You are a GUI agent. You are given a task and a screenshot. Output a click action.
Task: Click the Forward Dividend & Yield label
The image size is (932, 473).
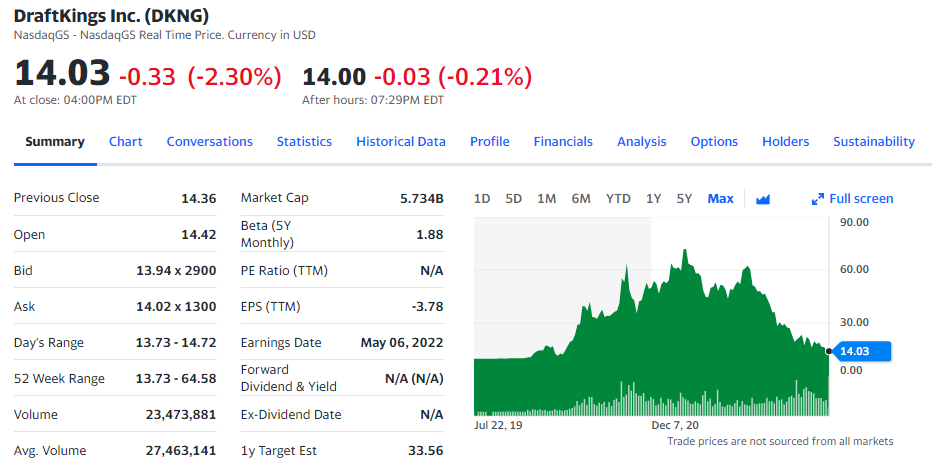pos(289,378)
